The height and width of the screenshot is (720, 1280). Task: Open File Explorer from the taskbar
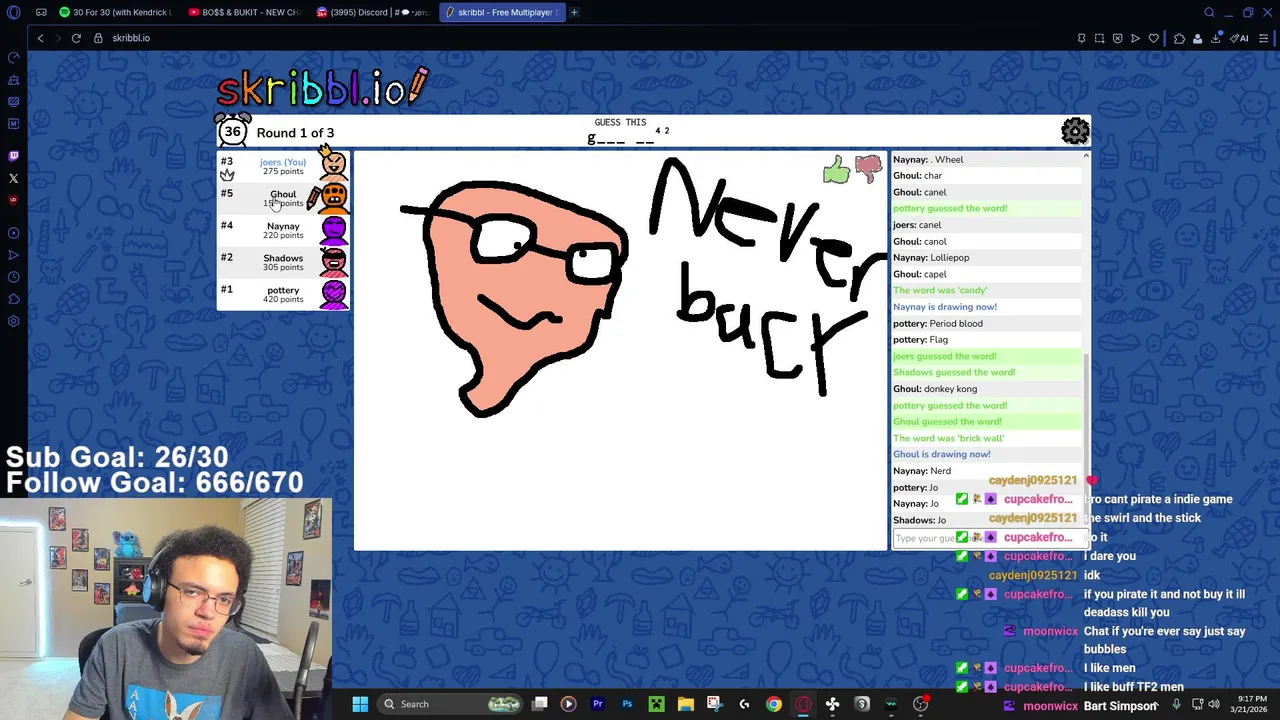[685, 704]
